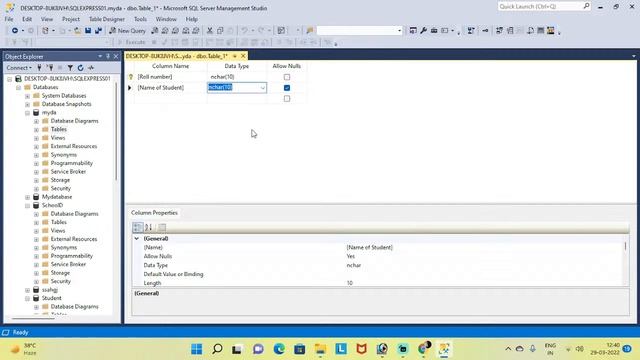The height and width of the screenshot is (360, 640).
Task: Select the [Roll number] column name cell
Action: [171, 77]
